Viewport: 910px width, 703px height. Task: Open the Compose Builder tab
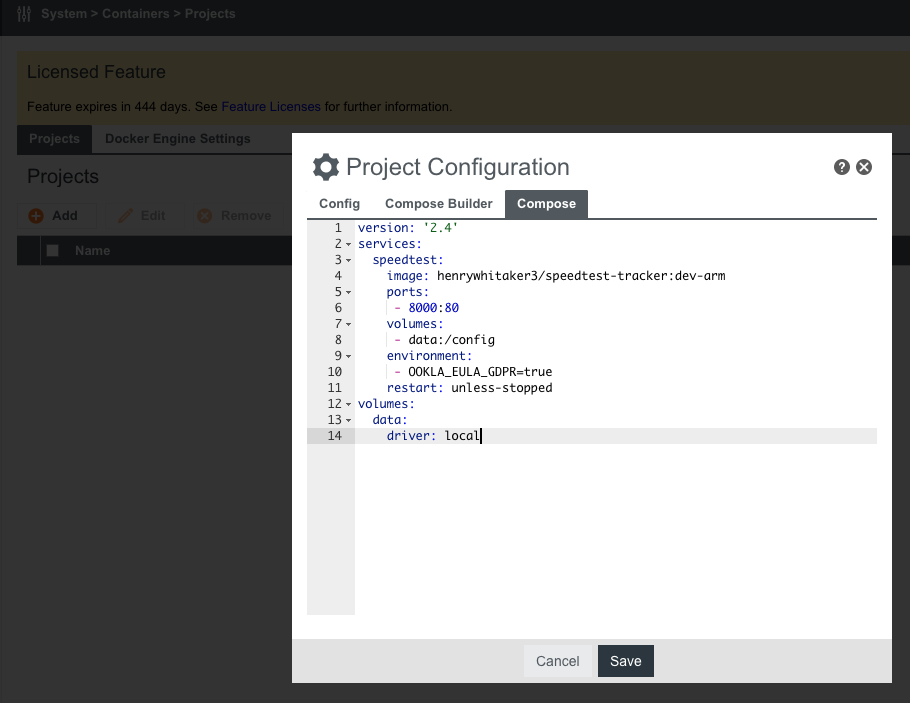439,204
